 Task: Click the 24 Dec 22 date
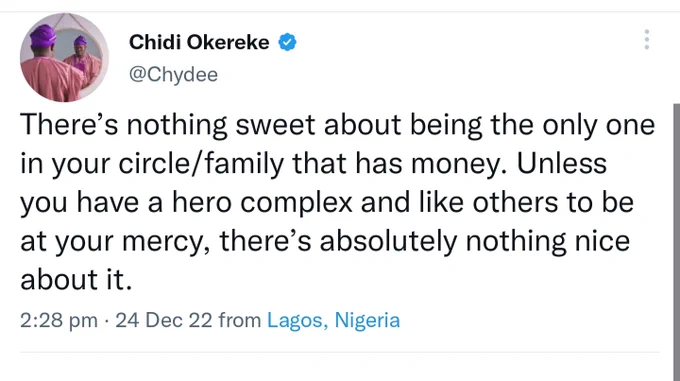[164, 320]
